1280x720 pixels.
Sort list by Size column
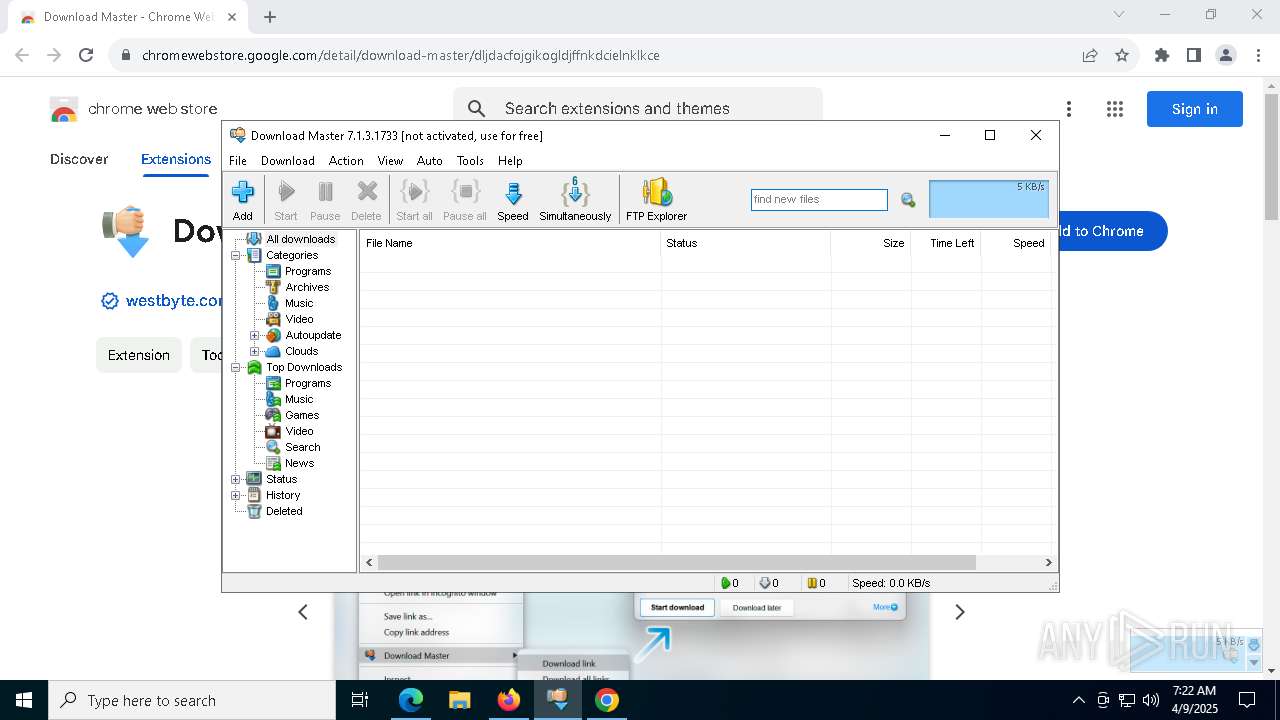coord(870,243)
